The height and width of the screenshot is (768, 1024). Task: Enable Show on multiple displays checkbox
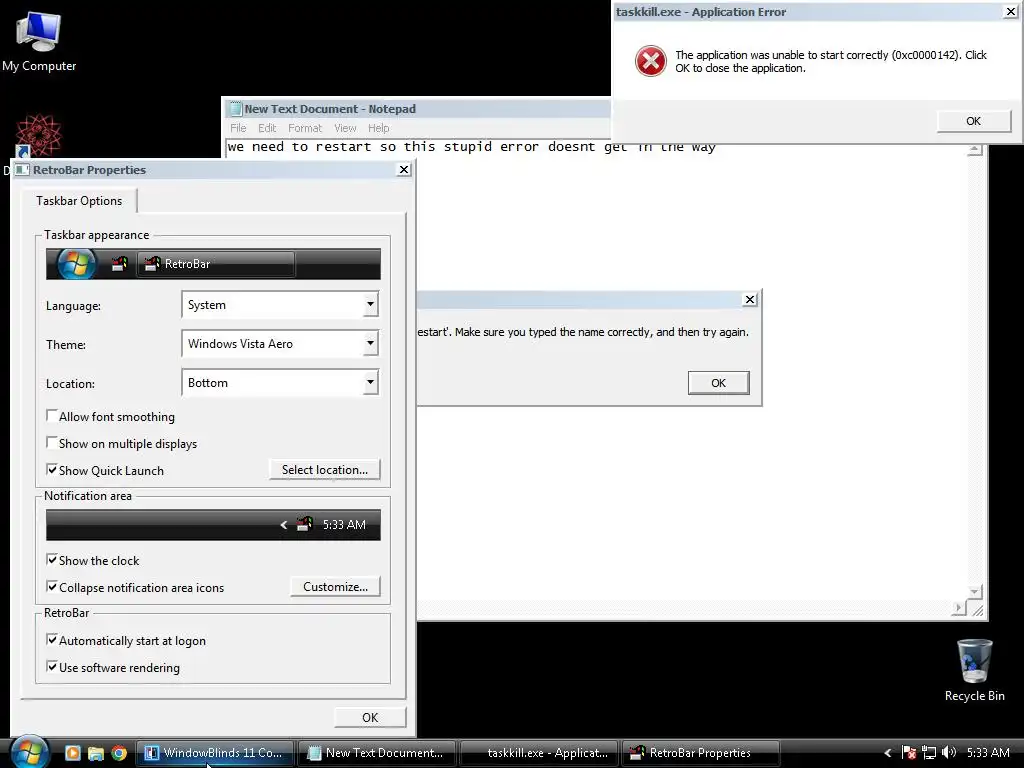[52, 443]
